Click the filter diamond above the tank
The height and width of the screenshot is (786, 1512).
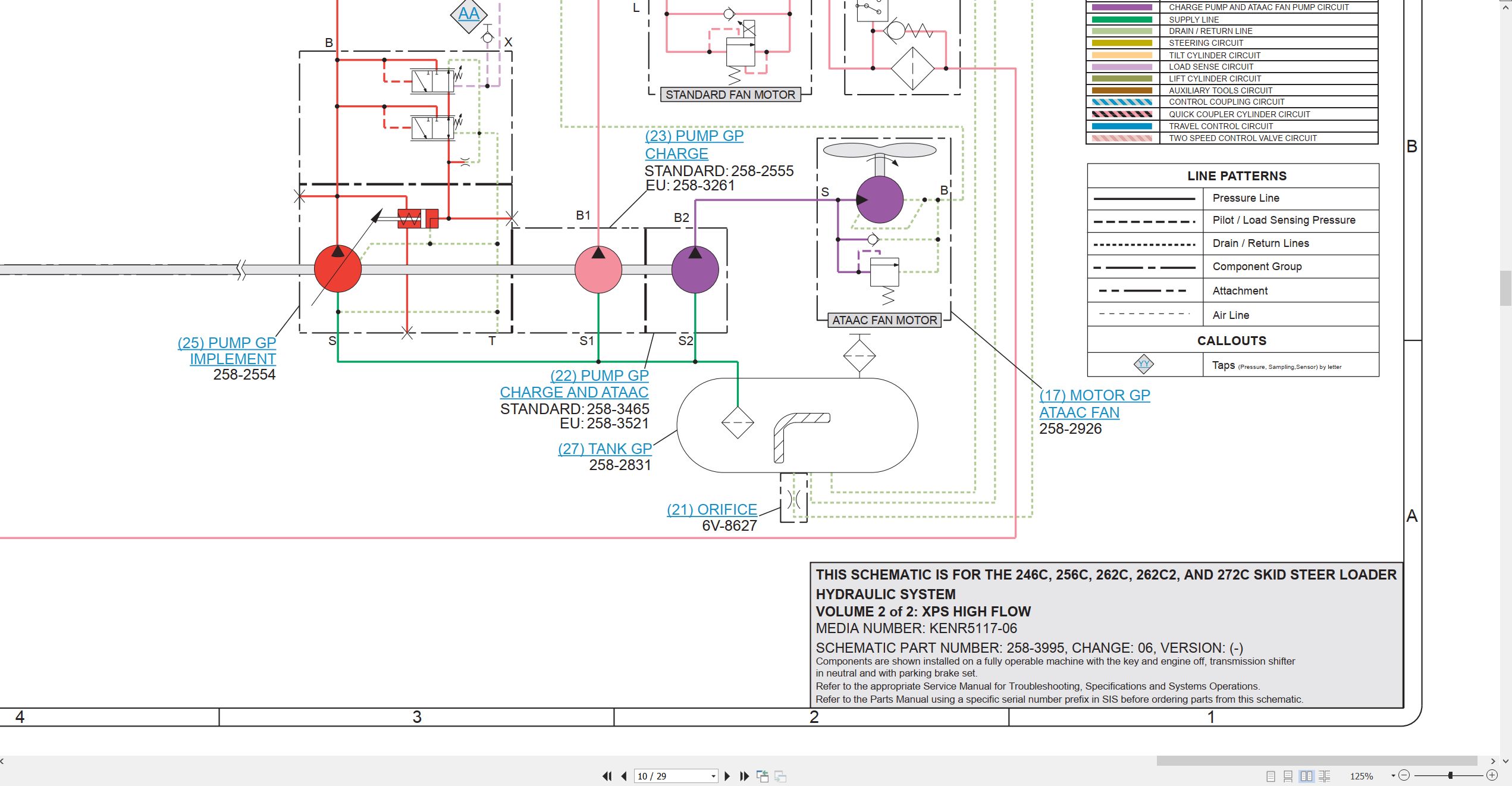pos(859,355)
